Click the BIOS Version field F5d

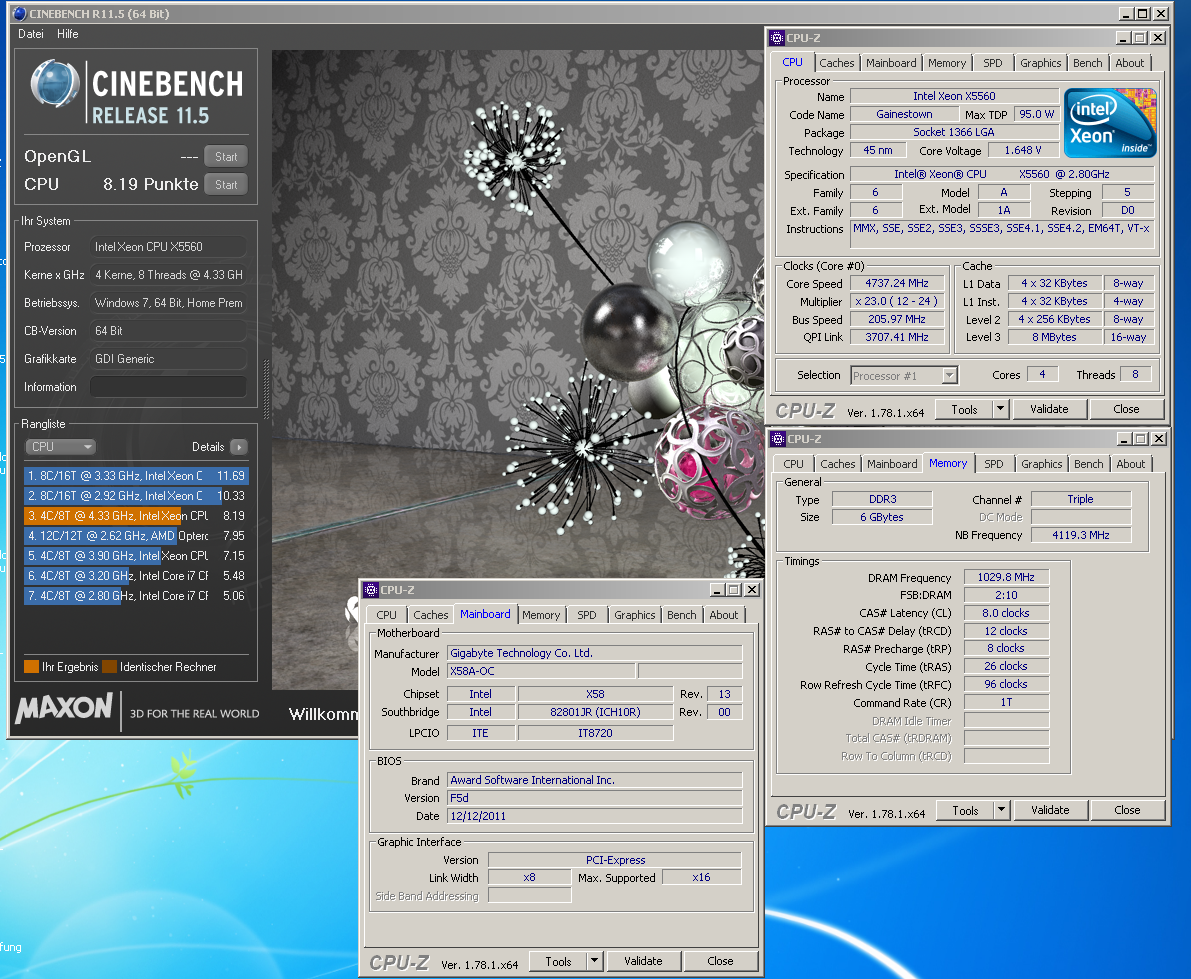(x=594, y=798)
